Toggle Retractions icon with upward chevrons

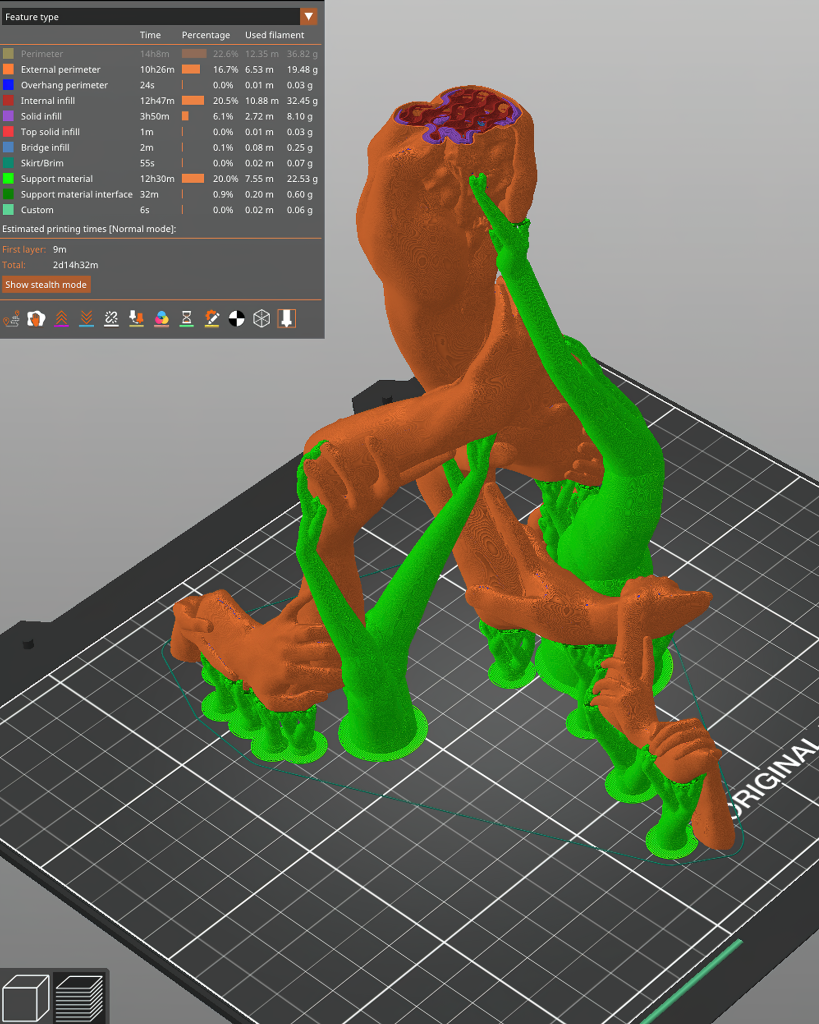(x=61, y=319)
